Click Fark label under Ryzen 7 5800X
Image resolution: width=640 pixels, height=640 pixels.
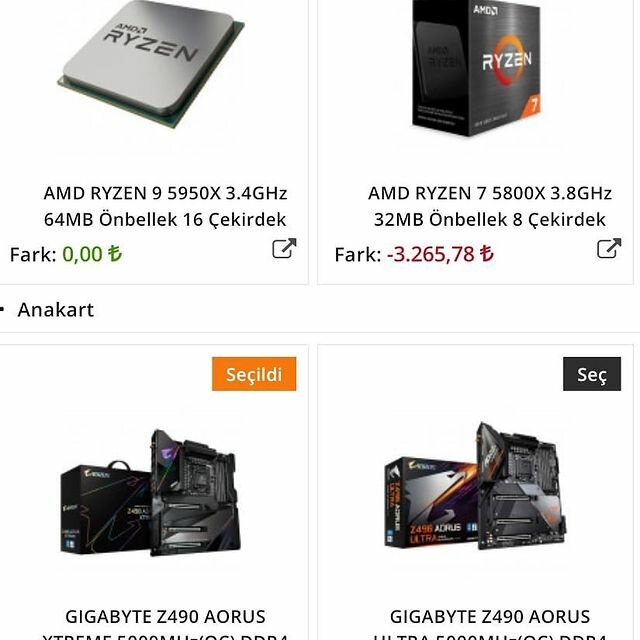click(x=358, y=254)
